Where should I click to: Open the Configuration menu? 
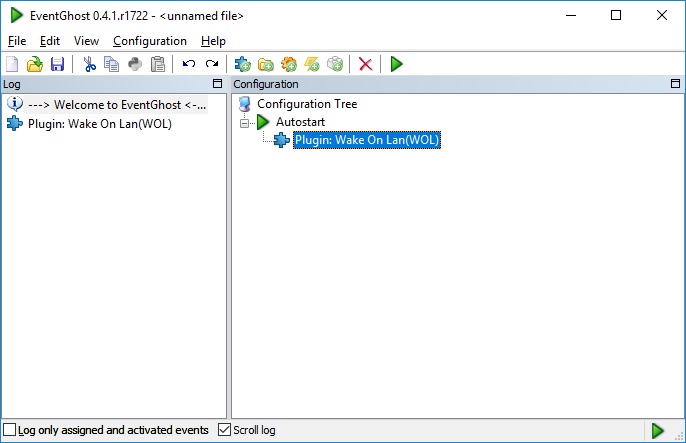tap(150, 41)
